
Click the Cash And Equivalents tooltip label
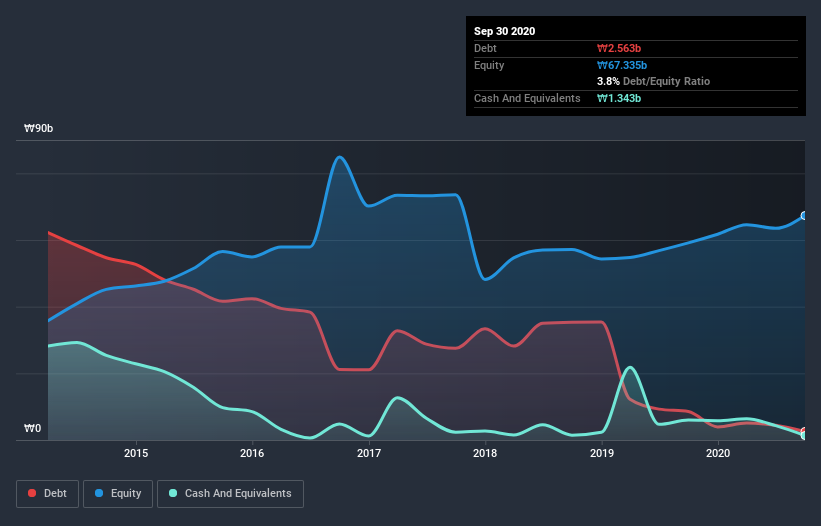[527, 98]
